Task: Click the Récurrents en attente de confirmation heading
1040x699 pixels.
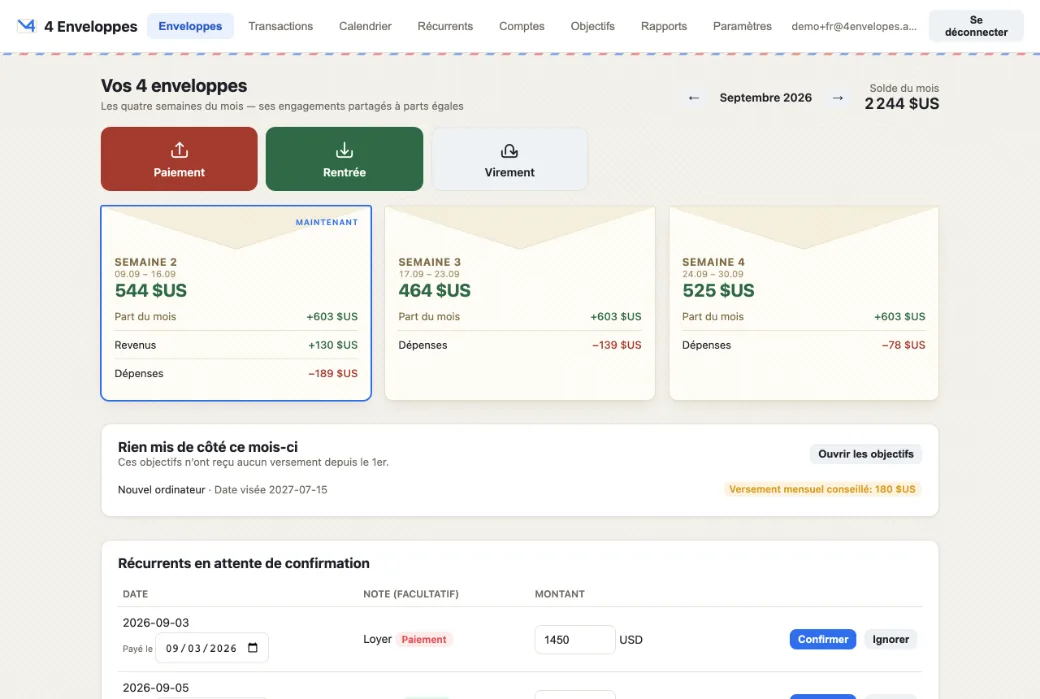Action: (x=243, y=563)
